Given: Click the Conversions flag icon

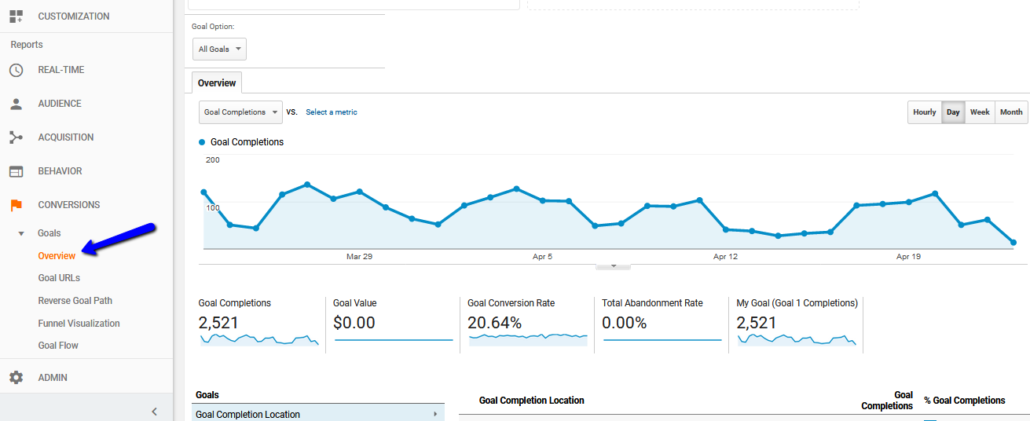Looking at the screenshot, I should (x=16, y=205).
